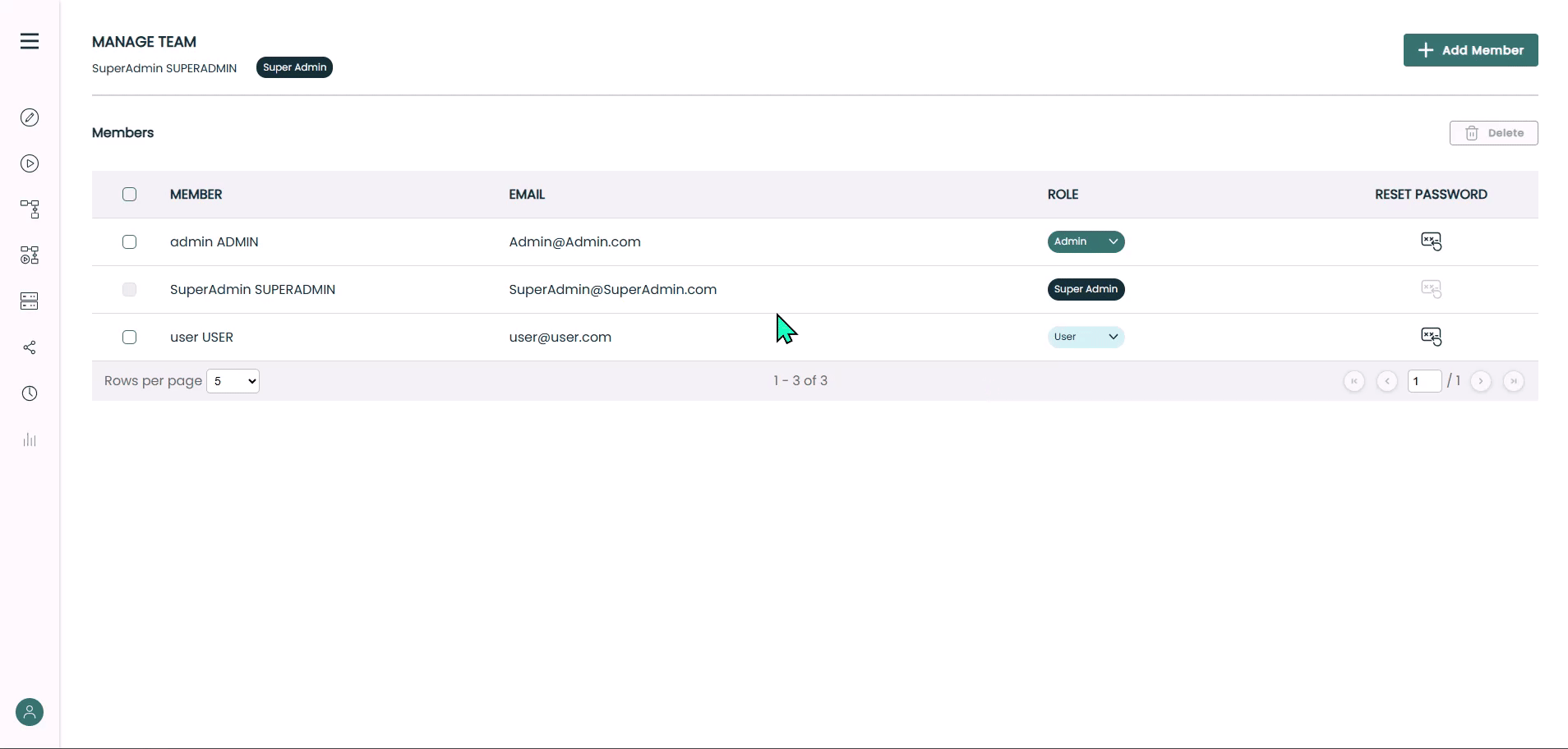Viewport: 1568px width, 749px height.
Task: Click the MANAGE TEAM heading
Action: tap(144, 42)
